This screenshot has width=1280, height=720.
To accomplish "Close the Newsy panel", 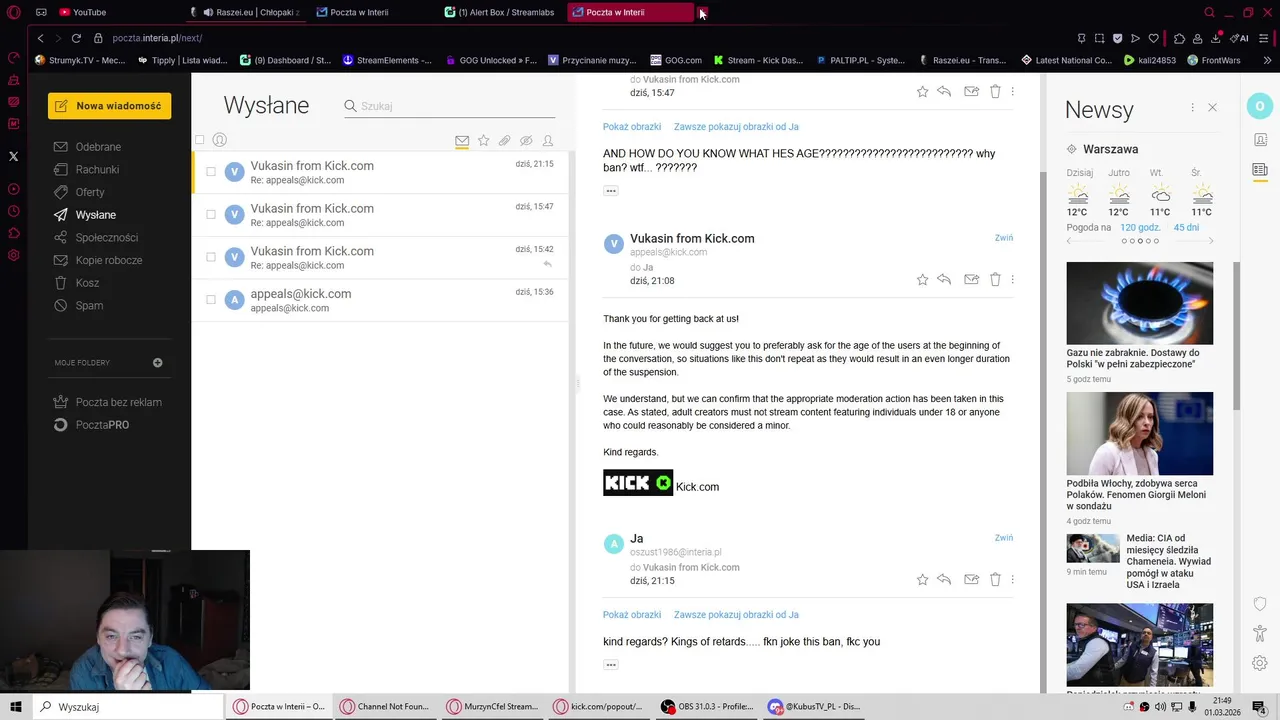I will [x=1212, y=107].
